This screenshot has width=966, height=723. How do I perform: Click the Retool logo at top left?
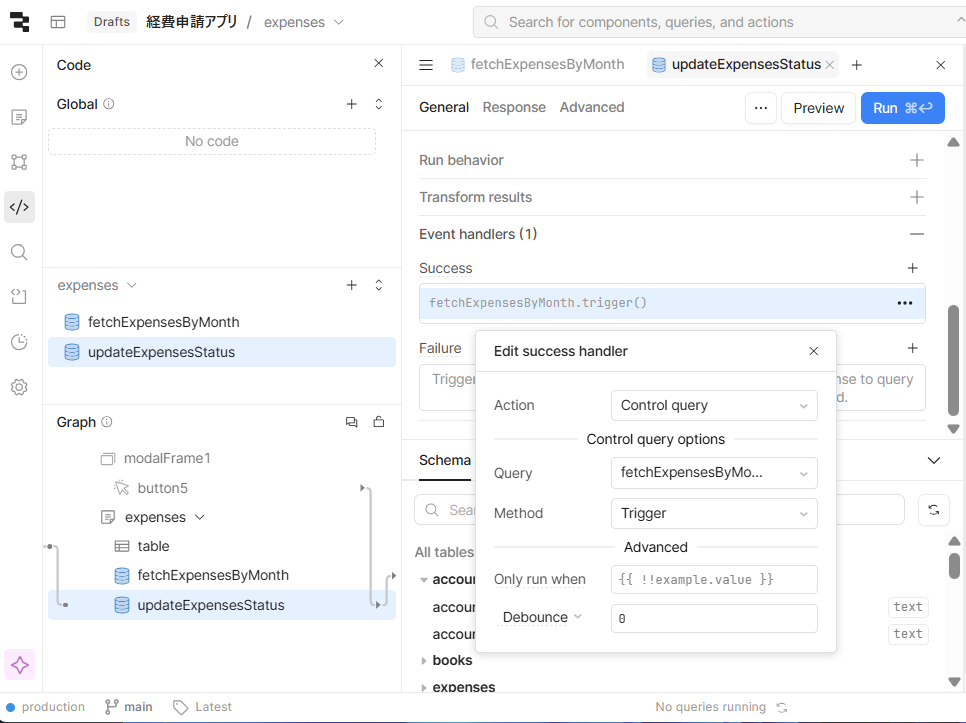tap(19, 22)
